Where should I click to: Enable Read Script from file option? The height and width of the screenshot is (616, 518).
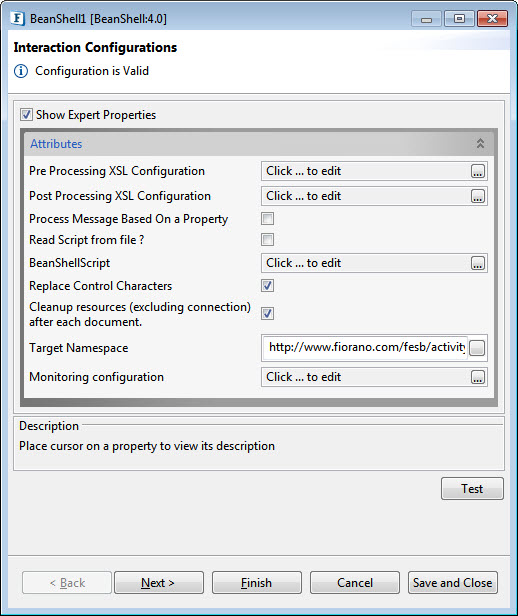pos(267,240)
